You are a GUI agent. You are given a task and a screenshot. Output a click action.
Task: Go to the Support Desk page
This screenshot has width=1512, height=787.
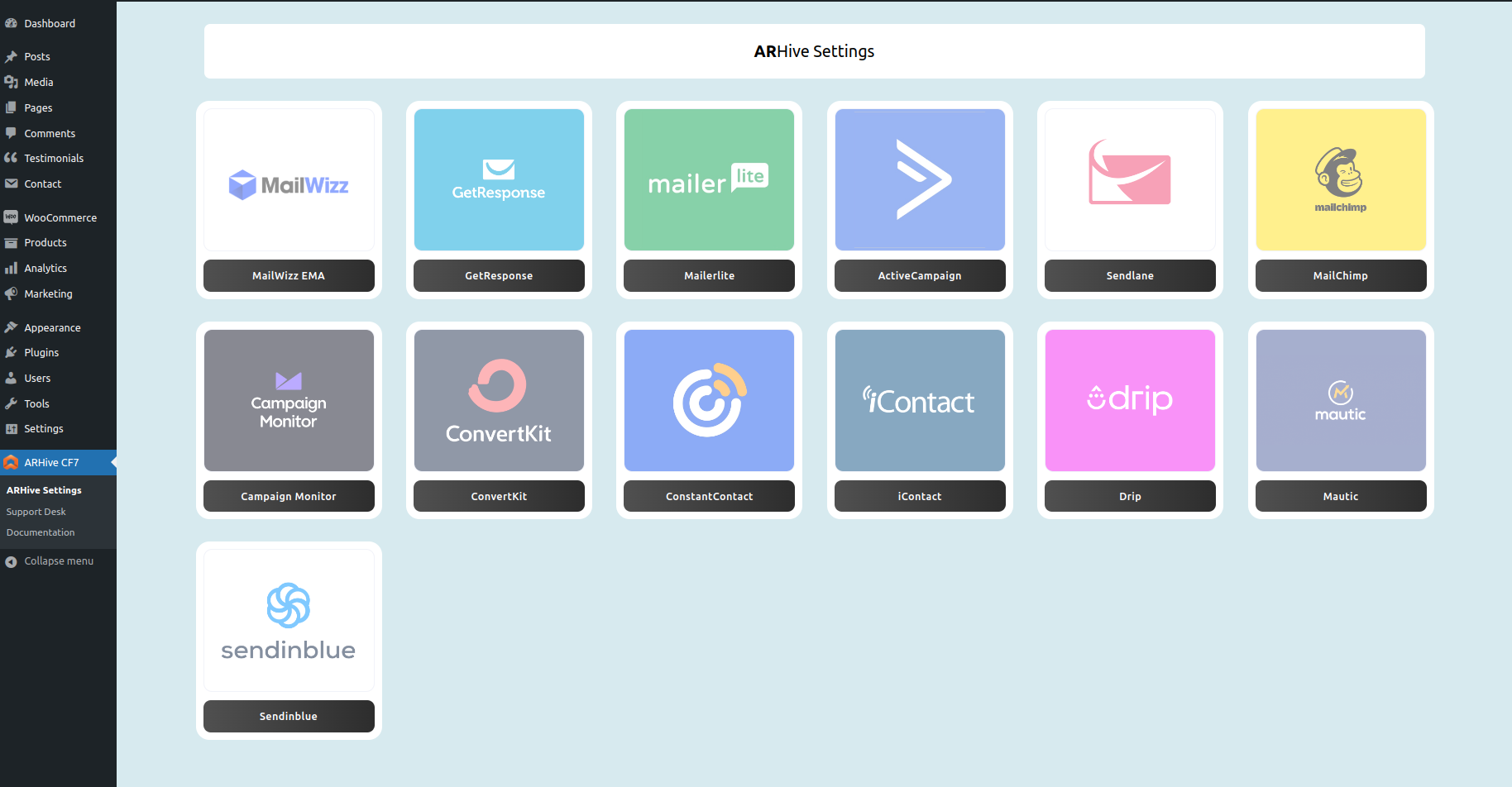36,511
